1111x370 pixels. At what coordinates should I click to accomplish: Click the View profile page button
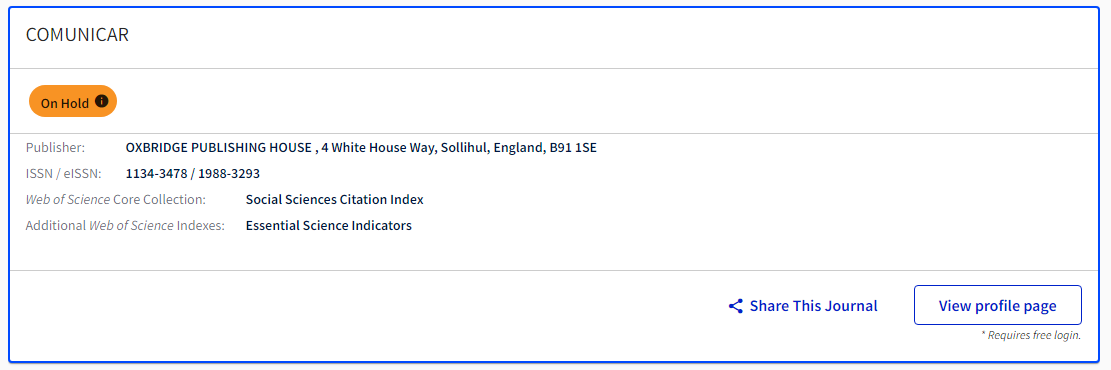tap(998, 305)
